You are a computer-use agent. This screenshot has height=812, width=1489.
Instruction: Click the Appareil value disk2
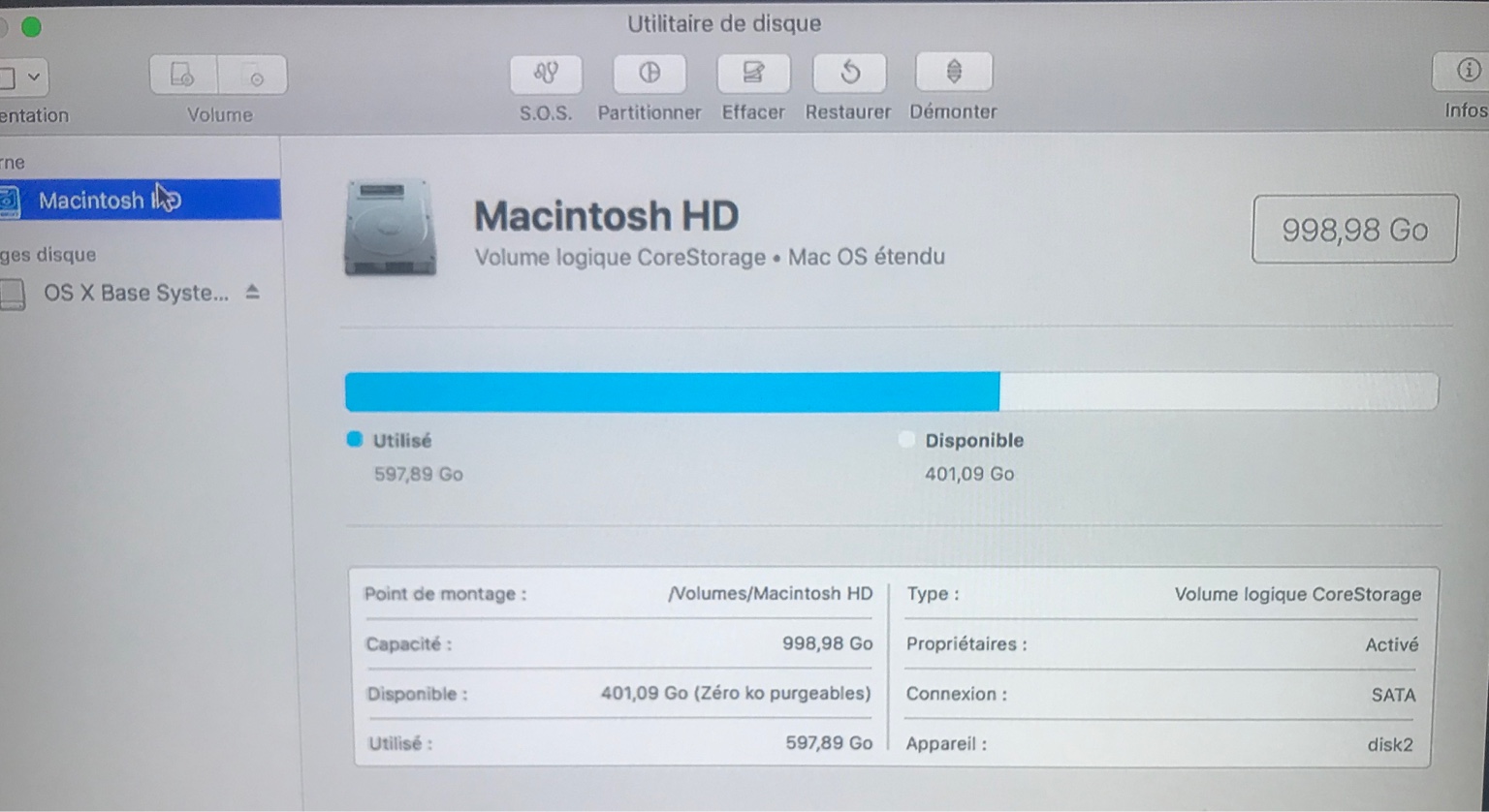click(1390, 745)
